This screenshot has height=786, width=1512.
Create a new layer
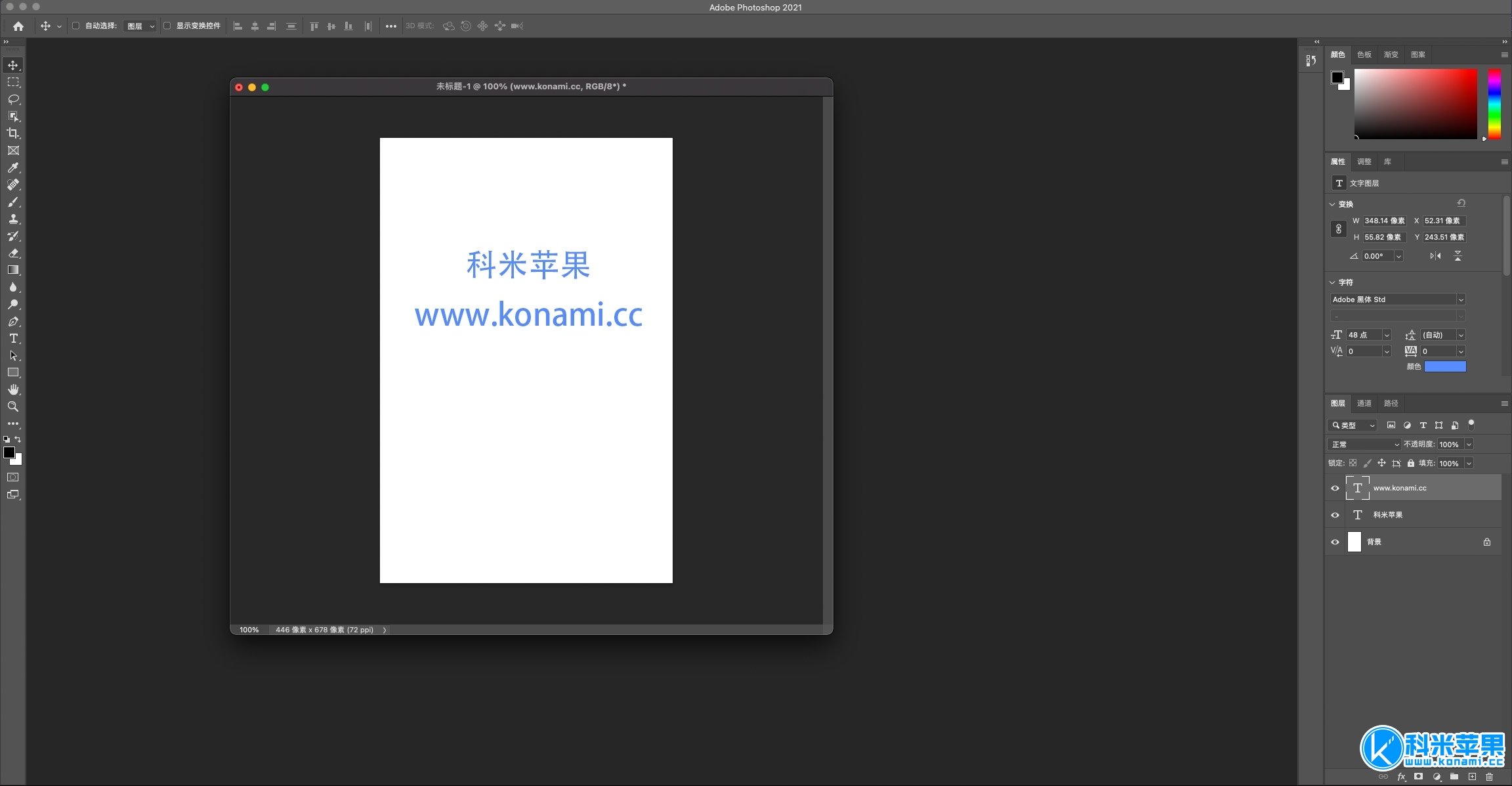click(x=1472, y=777)
